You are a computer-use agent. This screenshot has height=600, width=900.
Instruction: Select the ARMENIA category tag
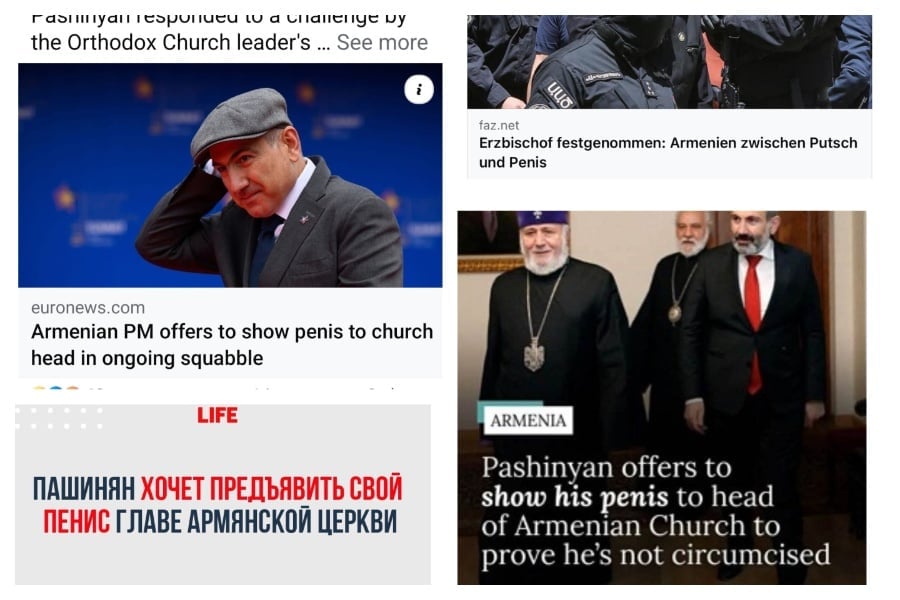click(x=528, y=420)
